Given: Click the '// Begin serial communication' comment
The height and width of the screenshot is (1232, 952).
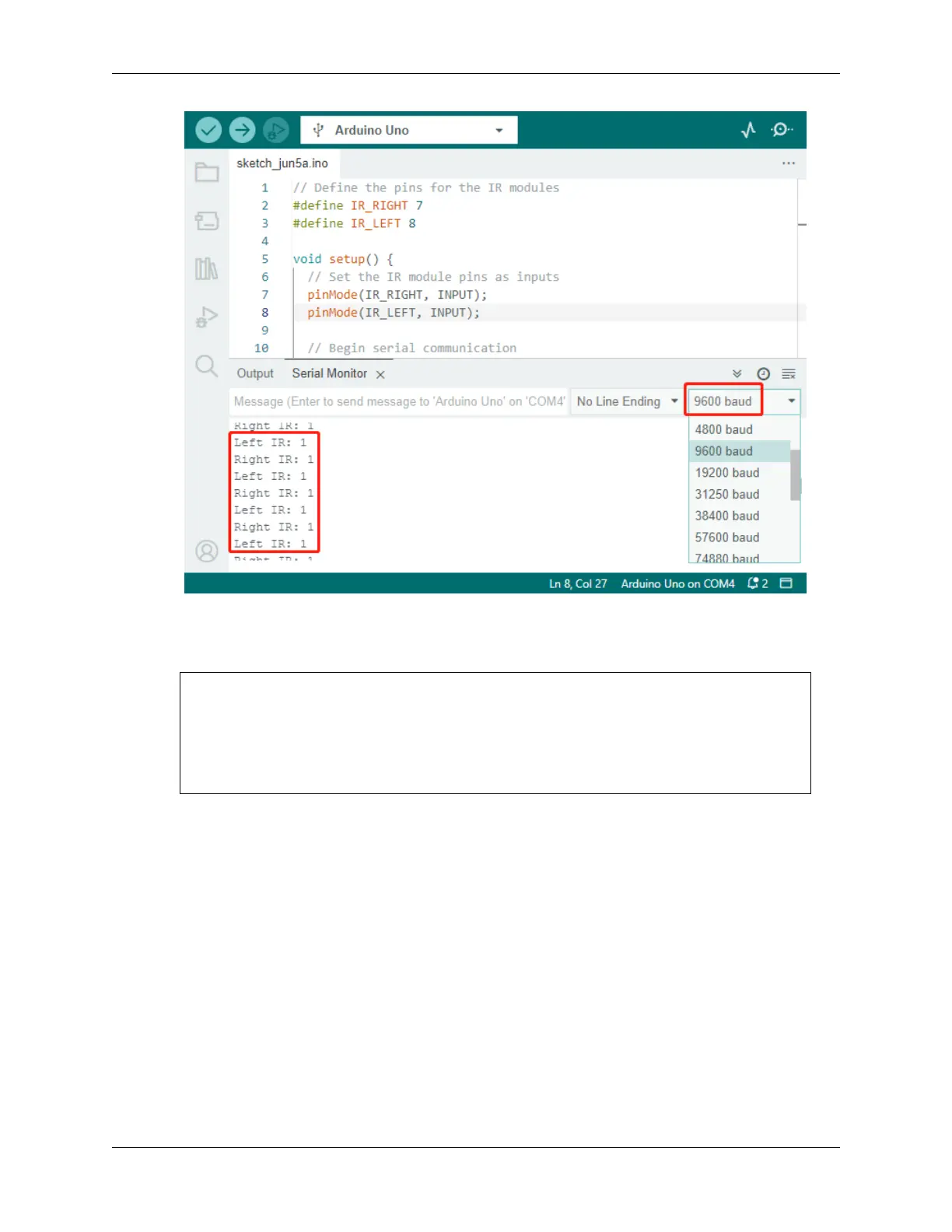Looking at the screenshot, I should point(411,348).
